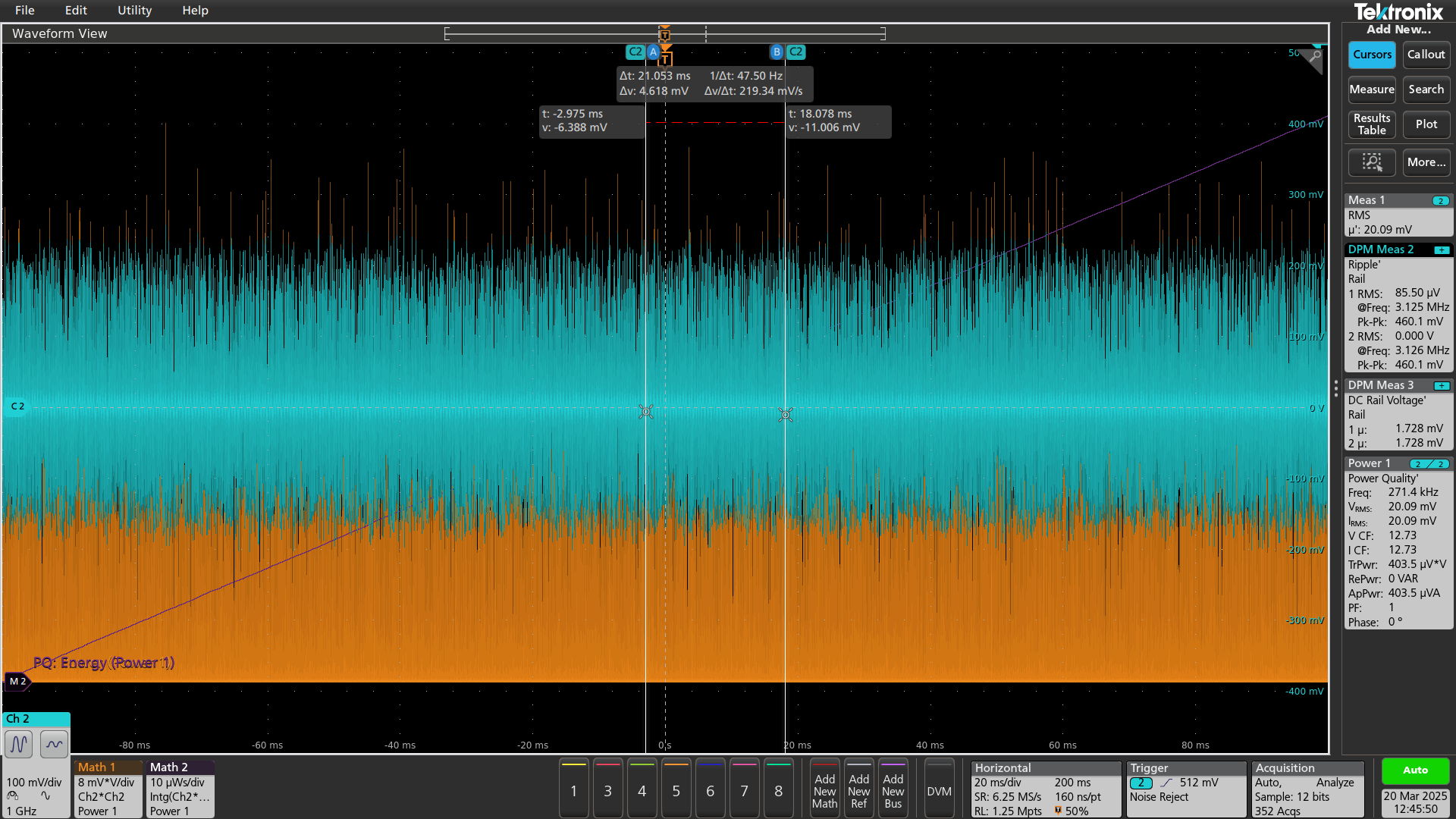
Task: Click the M2 math waveform handle
Action: click(17, 681)
